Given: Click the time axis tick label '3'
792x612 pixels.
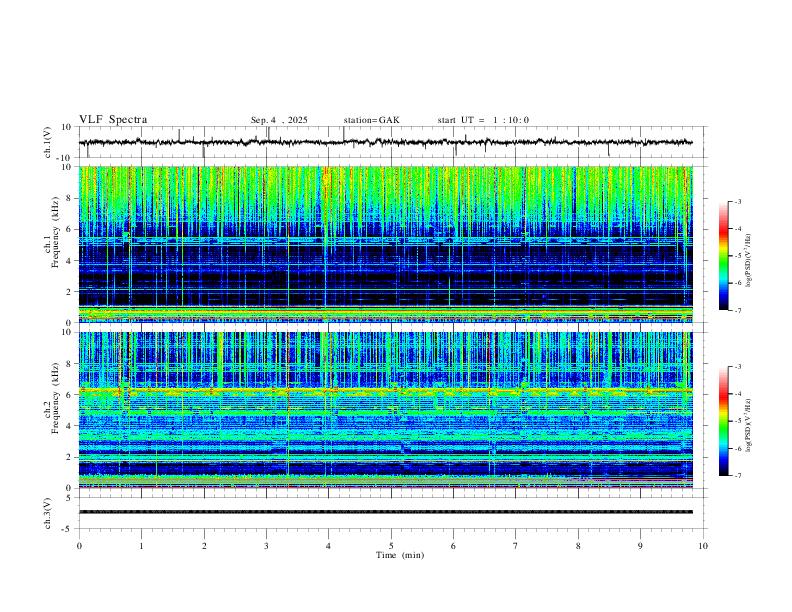Looking at the screenshot, I should (266, 546).
